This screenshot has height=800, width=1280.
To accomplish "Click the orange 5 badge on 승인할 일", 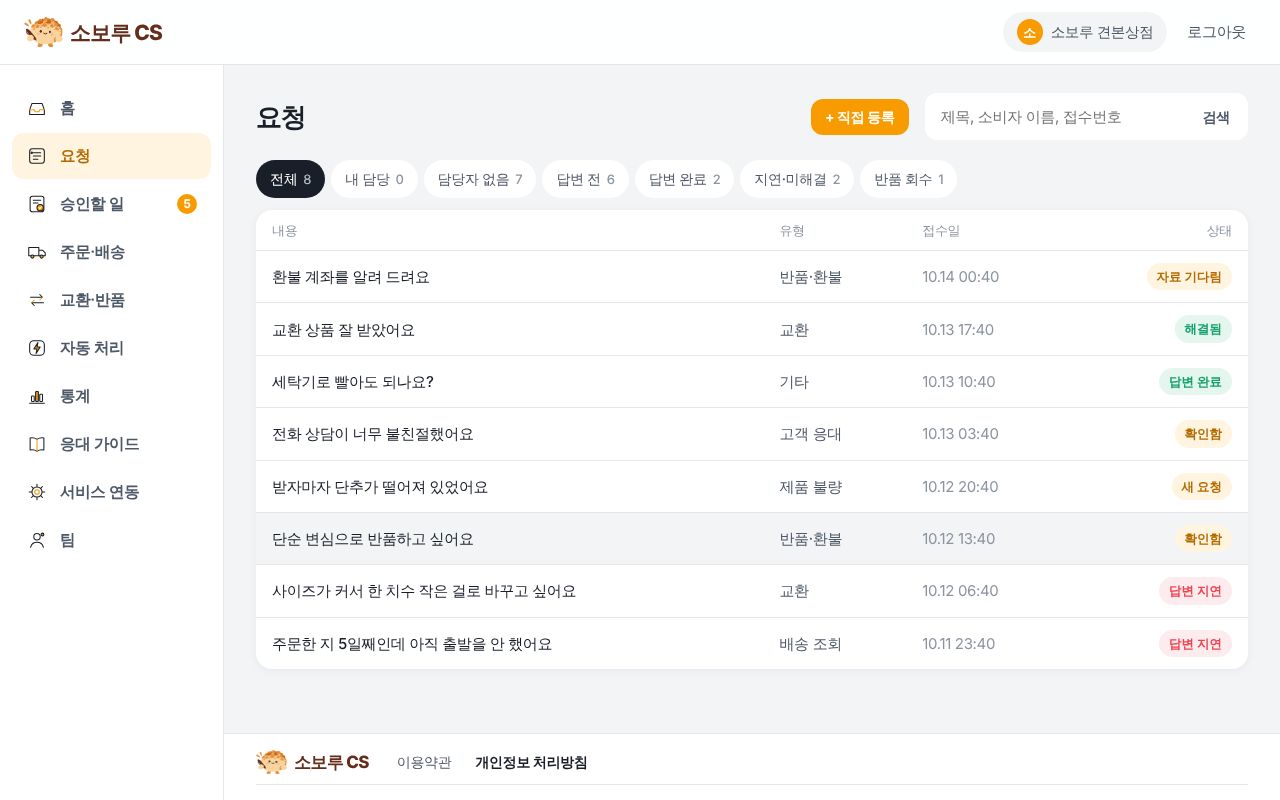I will (x=187, y=204).
